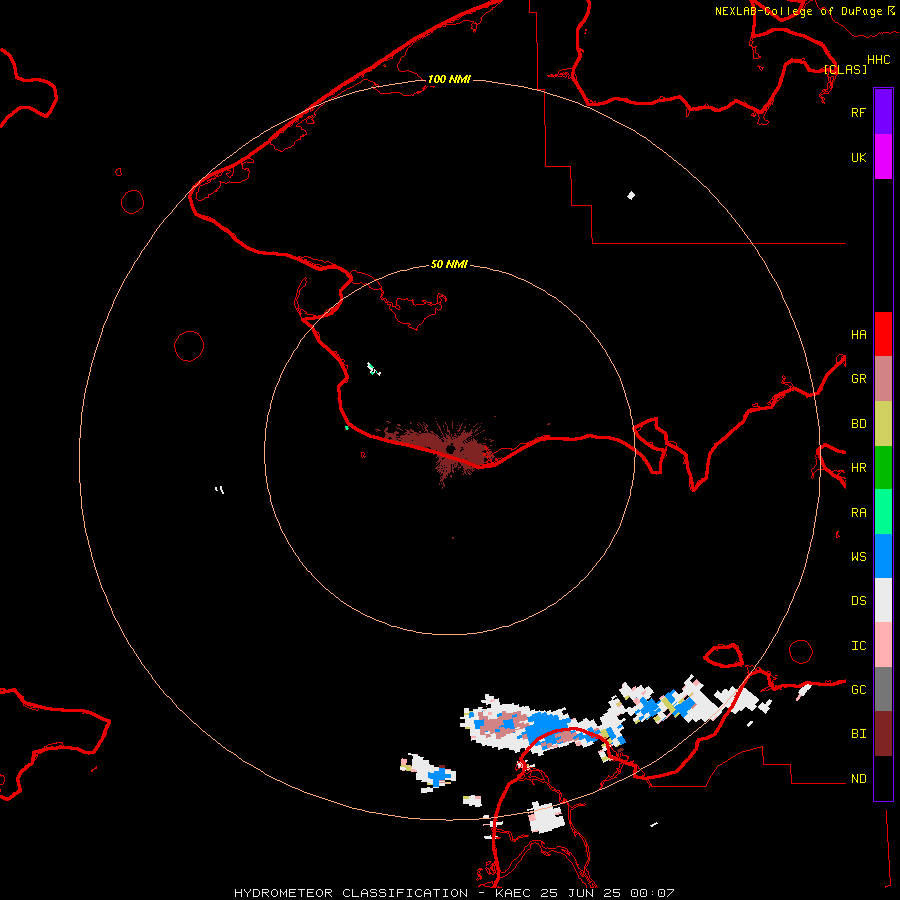Screen dimensions: 900x900
Task: Click the BI brown legend color swatch
Action: (883, 734)
